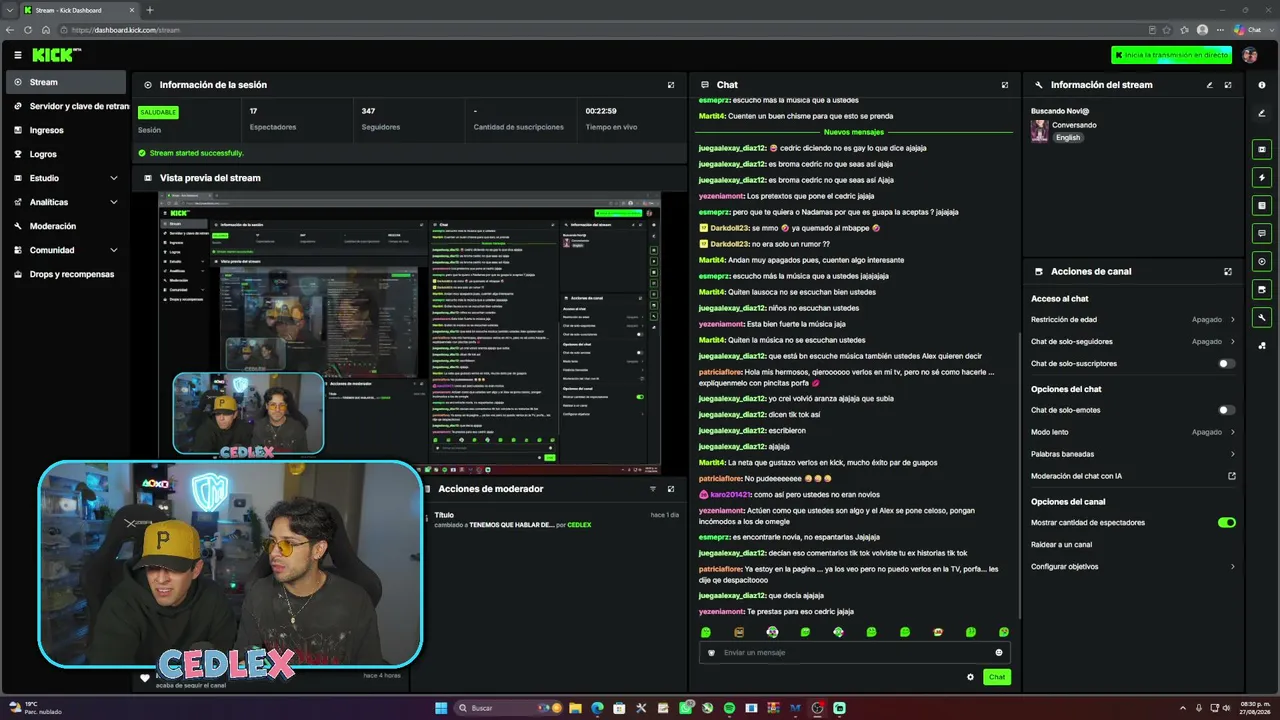The image size is (1280, 720).
Task: Go to Logros in the sidebar
Action: (x=68, y=154)
